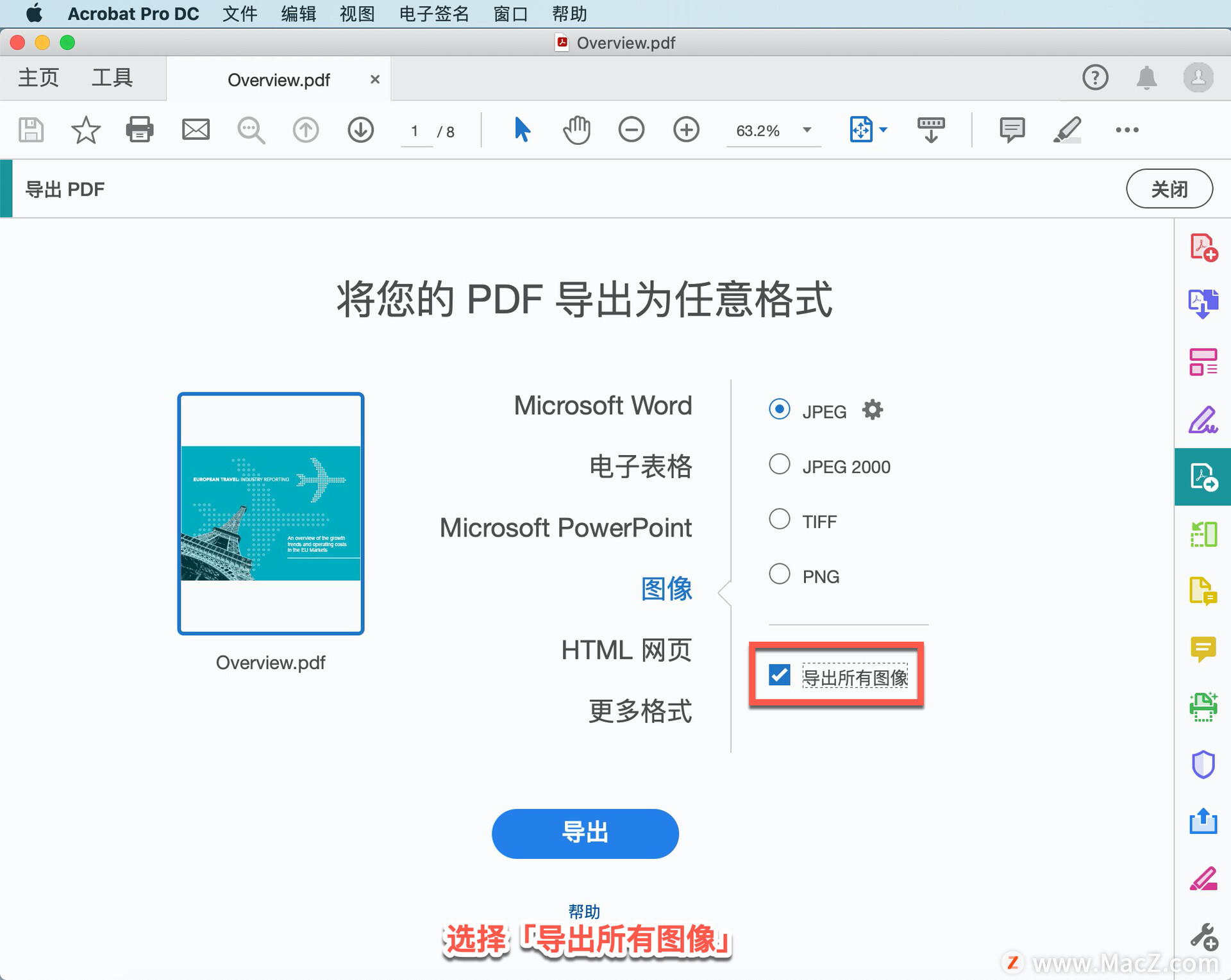Open the more tools ellipsis menu
The height and width of the screenshot is (980, 1231).
pyautogui.click(x=1126, y=130)
